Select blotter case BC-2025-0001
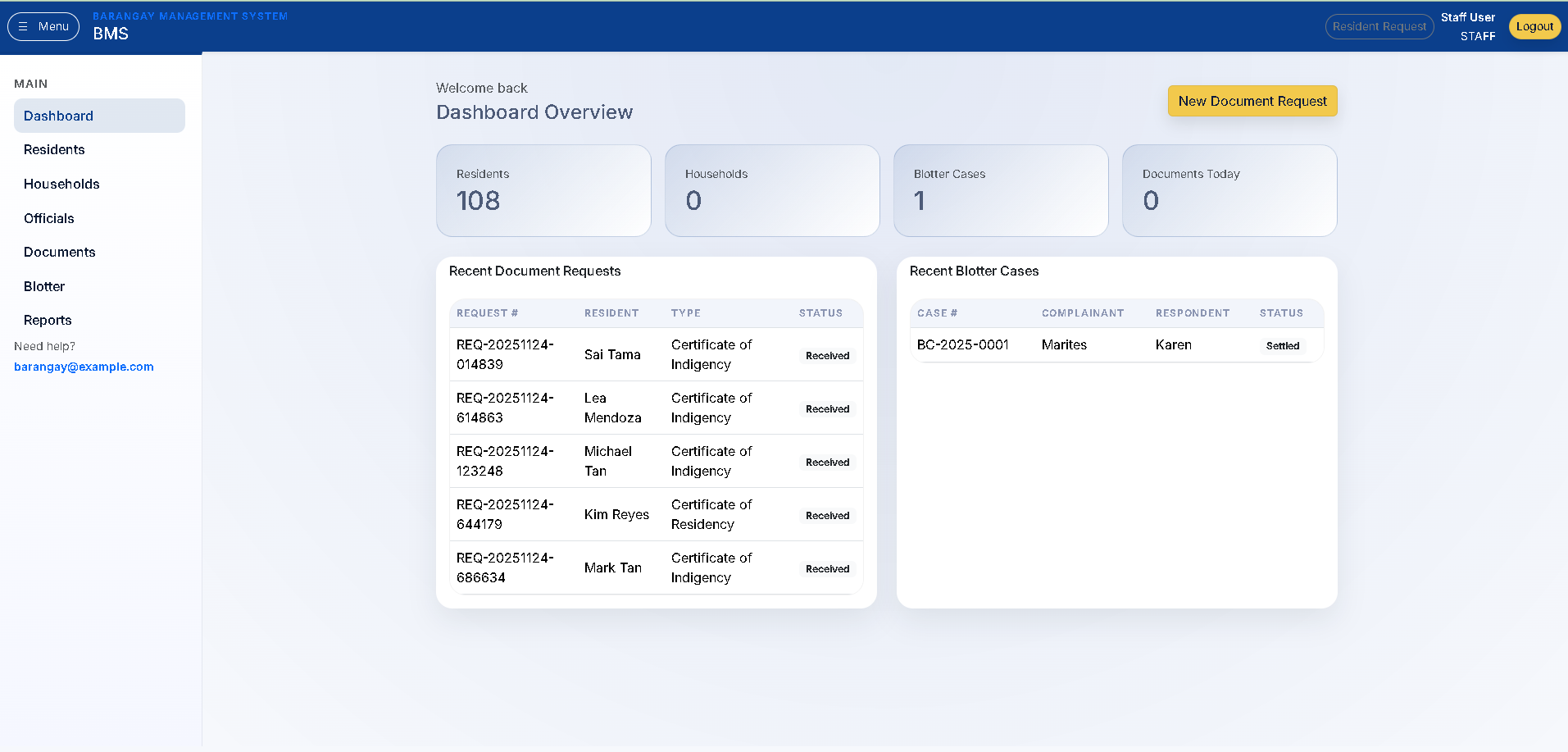Screen dimensions: 1568x752 [x=961, y=344]
